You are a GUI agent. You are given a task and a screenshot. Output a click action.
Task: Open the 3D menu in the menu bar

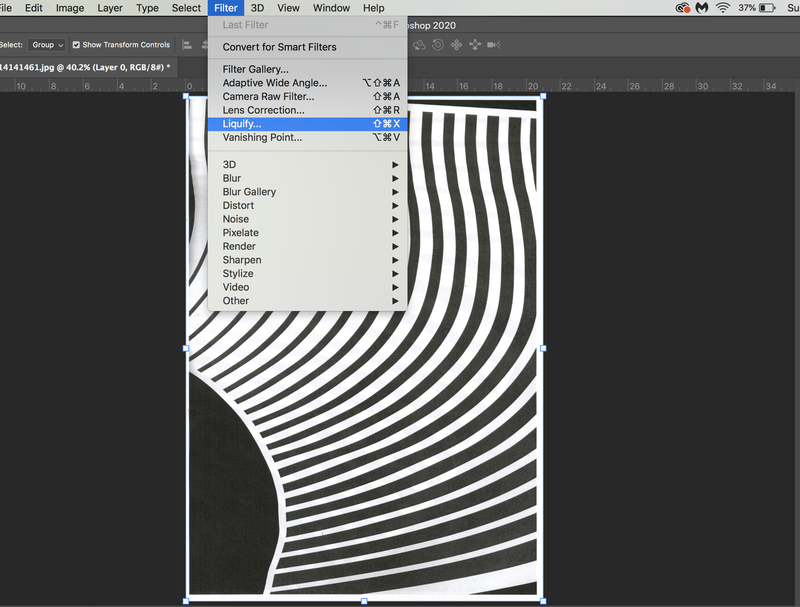(x=257, y=8)
